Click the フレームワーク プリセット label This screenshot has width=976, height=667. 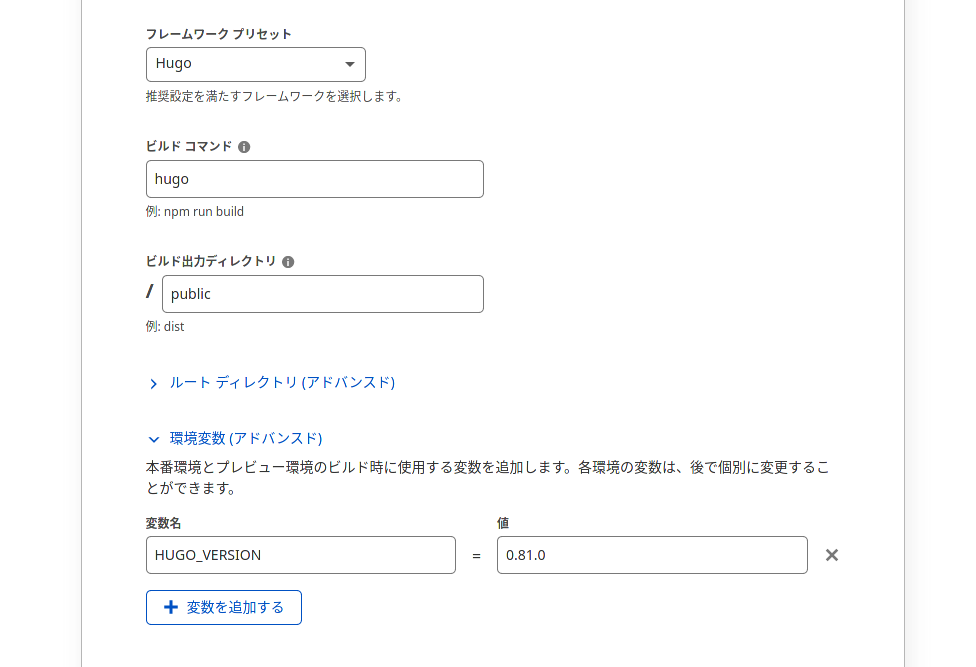(219, 34)
